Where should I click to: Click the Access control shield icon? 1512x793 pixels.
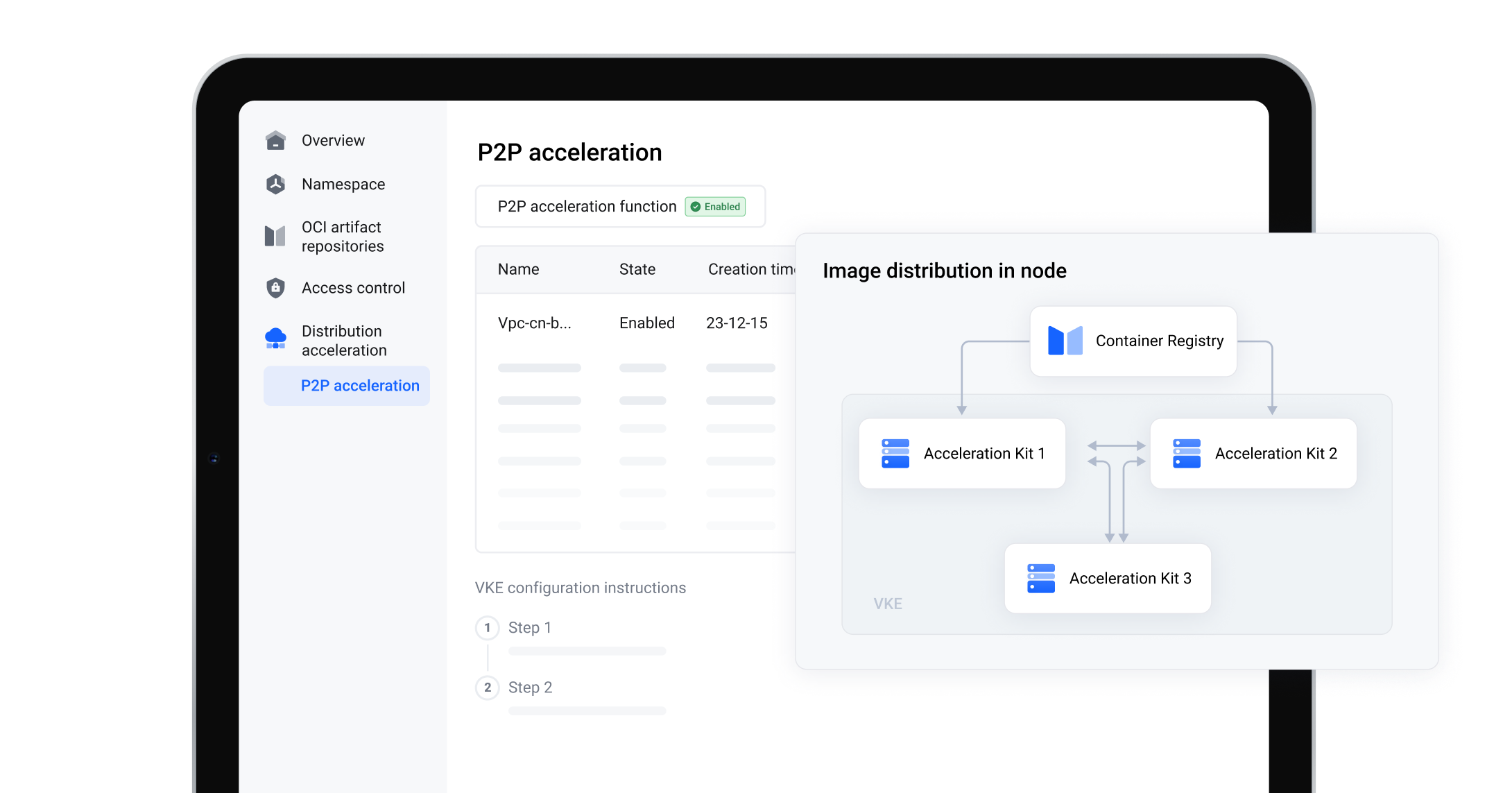click(275, 288)
